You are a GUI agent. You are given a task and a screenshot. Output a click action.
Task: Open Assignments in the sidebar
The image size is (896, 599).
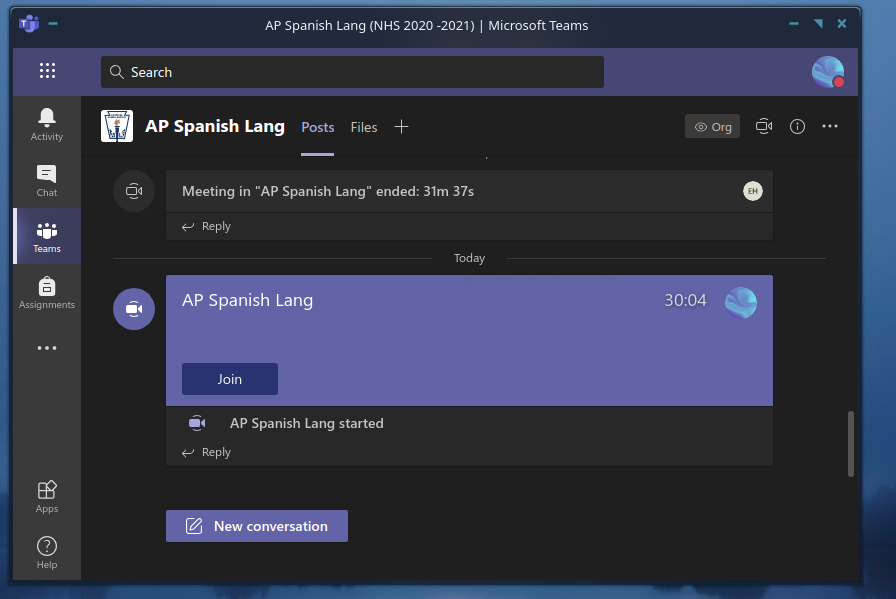pyautogui.click(x=47, y=293)
